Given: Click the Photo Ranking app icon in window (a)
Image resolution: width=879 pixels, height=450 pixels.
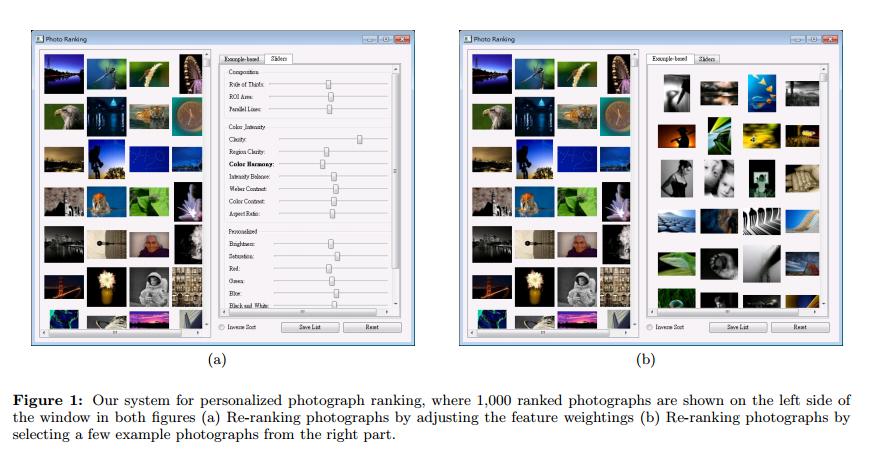Looking at the screenshot, I should [x=39, y=39].
